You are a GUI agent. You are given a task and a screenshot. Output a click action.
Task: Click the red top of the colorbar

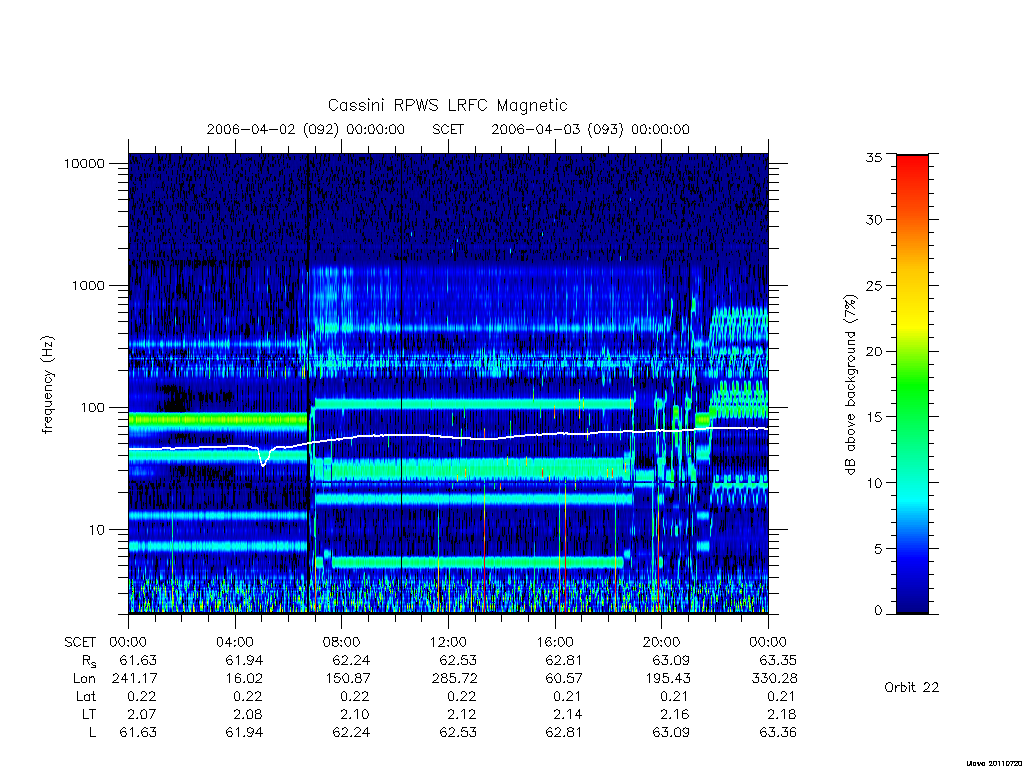tap(912, 163)
